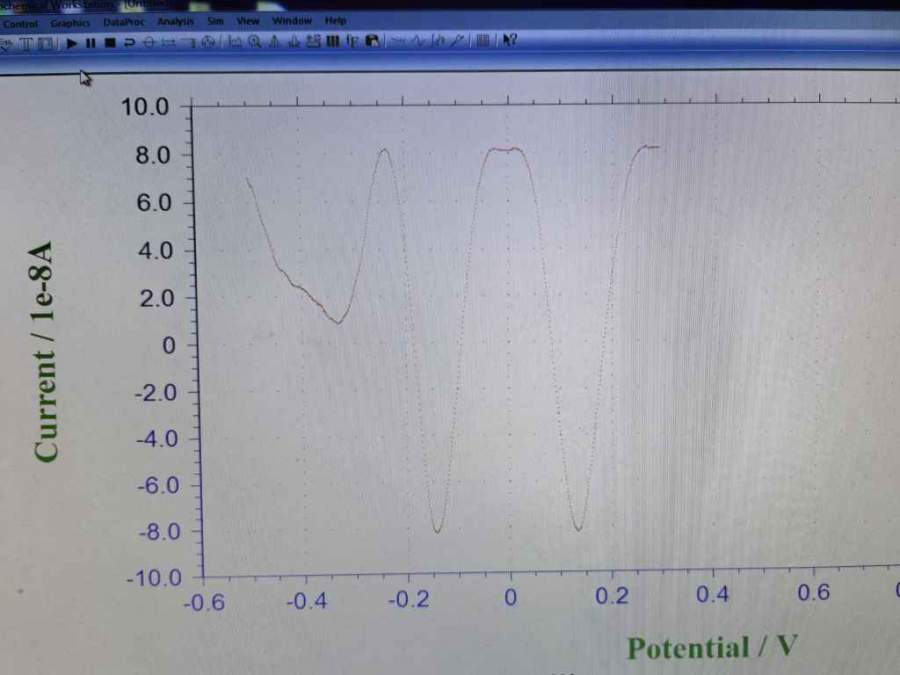Click the wavy line smoothing icon
Viewport: 900px width, 675px height.
coord(419,41)
